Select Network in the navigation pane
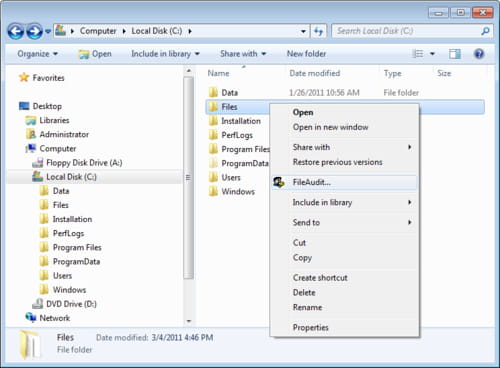 pyautogui.click(x=48, y=318)
